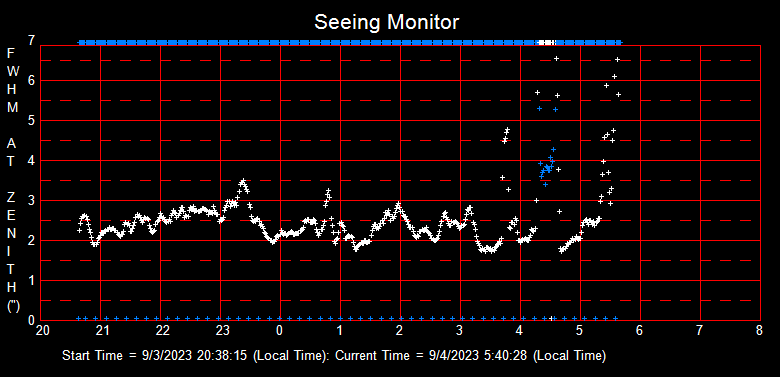Click the y-axis tick label 3
Viewport: 780px width, 377px height.
31,200
